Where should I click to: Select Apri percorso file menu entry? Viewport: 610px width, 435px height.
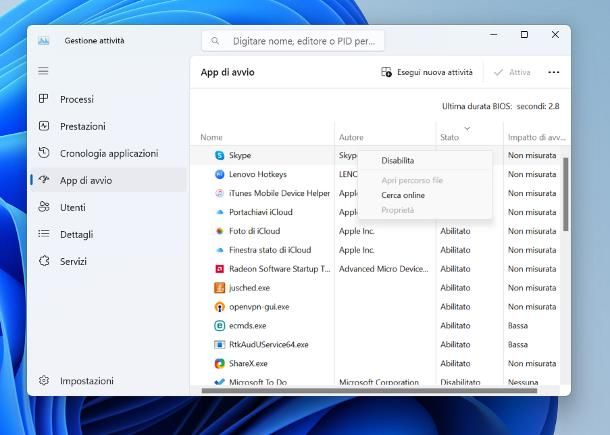(x=412, y=180)
